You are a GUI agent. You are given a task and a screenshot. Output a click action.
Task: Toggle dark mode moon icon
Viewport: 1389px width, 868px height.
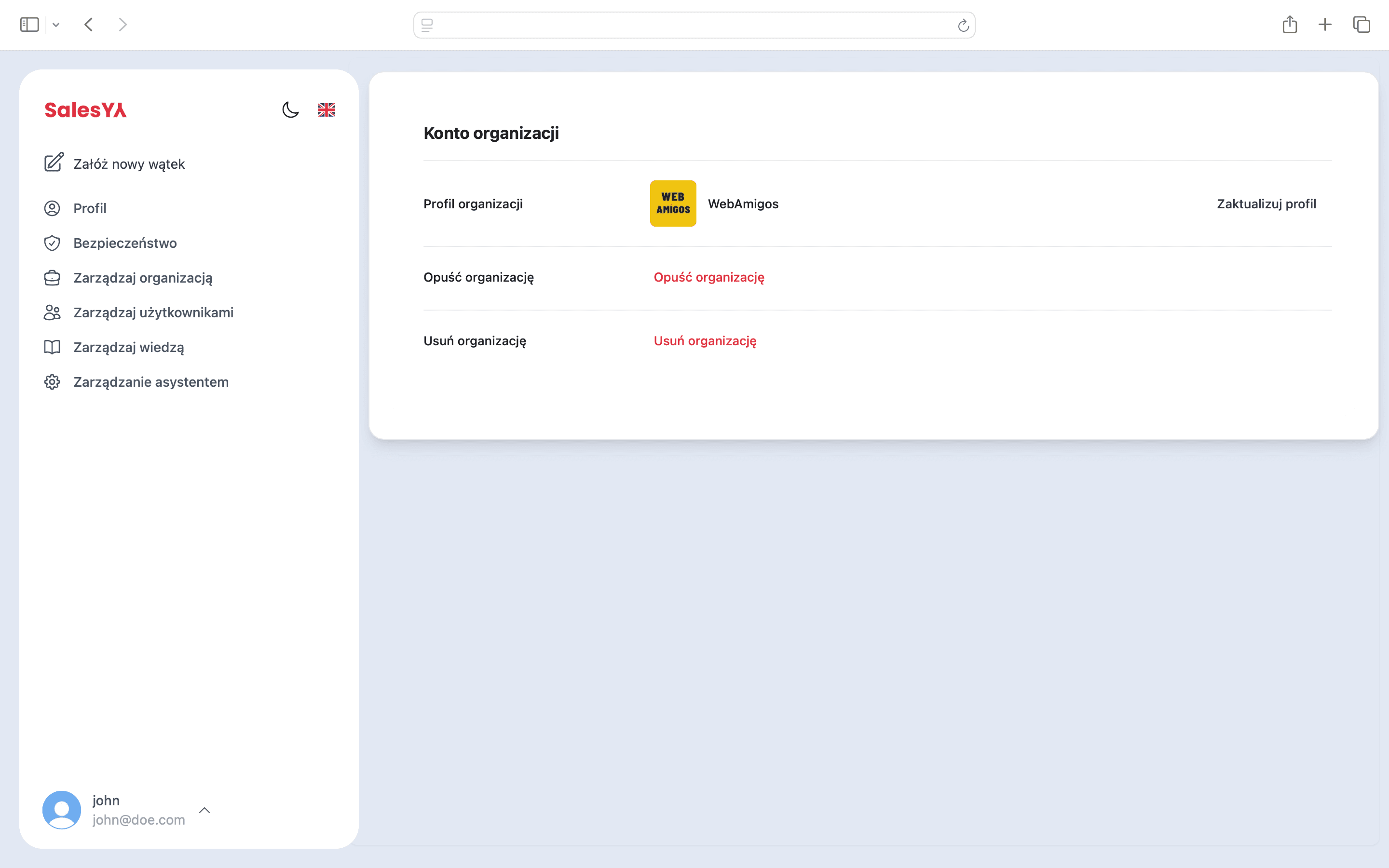[x=290, y=109]
